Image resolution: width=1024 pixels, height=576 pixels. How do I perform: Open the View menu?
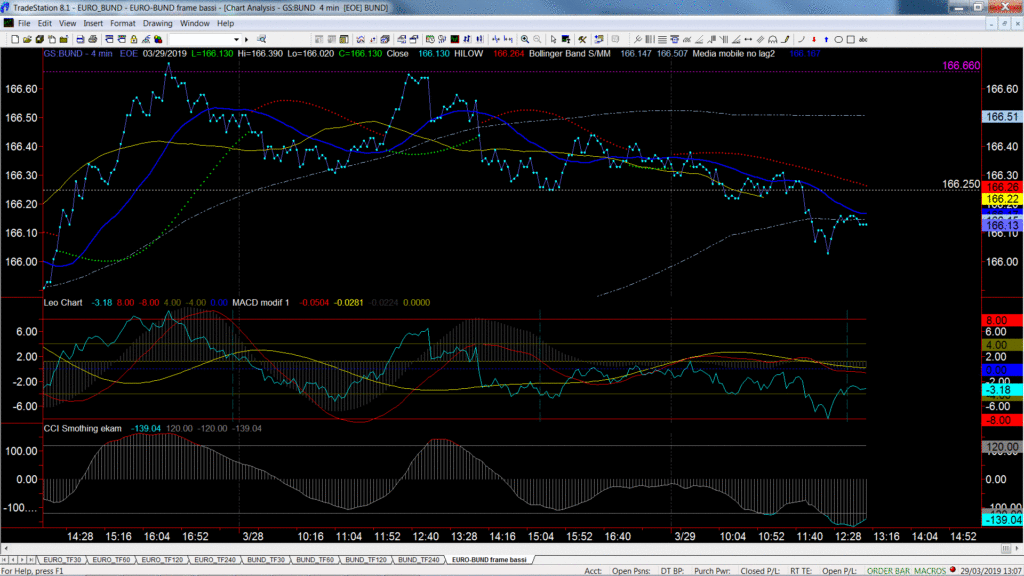point(67,24)
